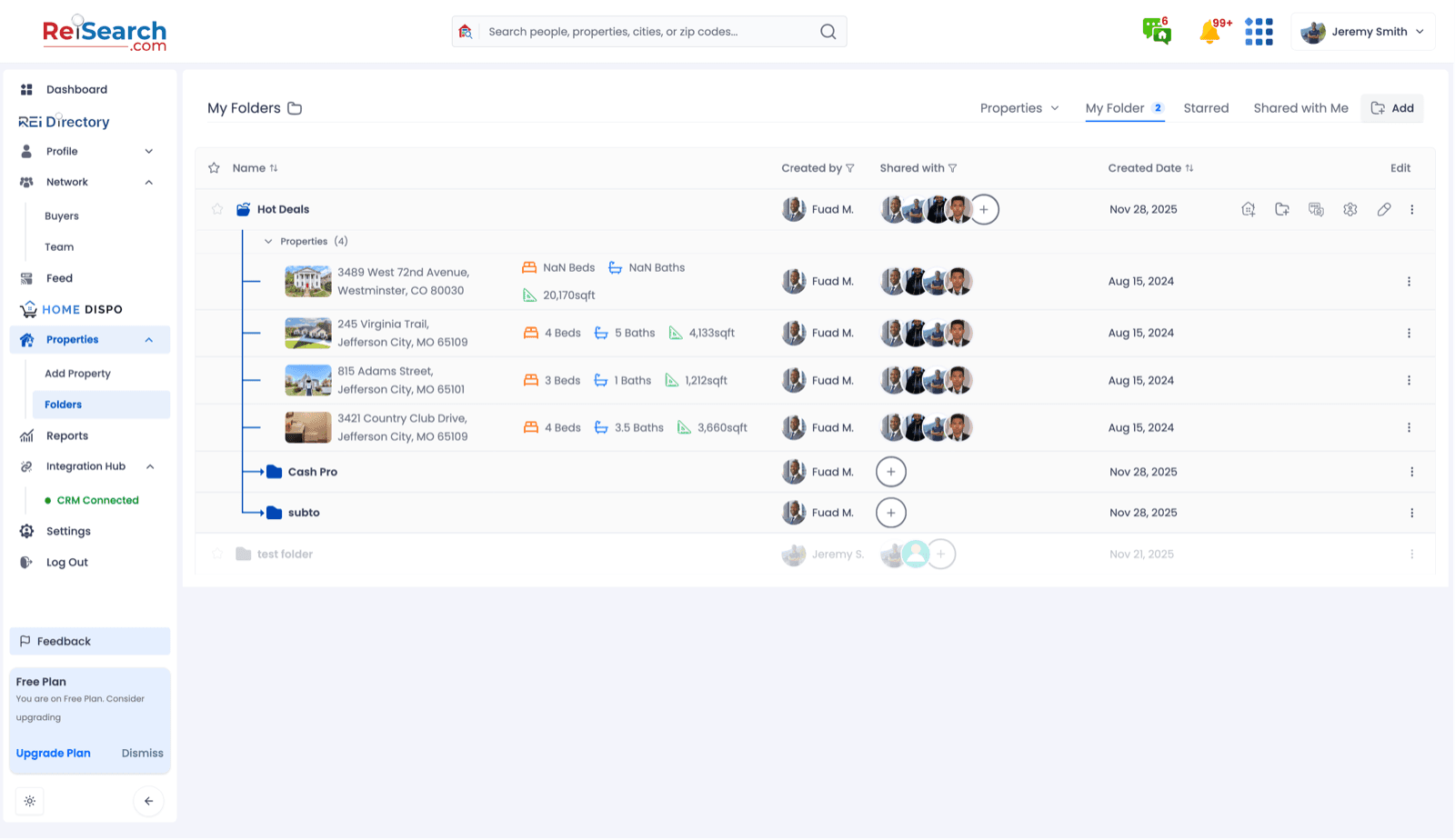Open sharing settings for Hot Deals
Screen dimensions: 1455x840
tap(1350, 209)
